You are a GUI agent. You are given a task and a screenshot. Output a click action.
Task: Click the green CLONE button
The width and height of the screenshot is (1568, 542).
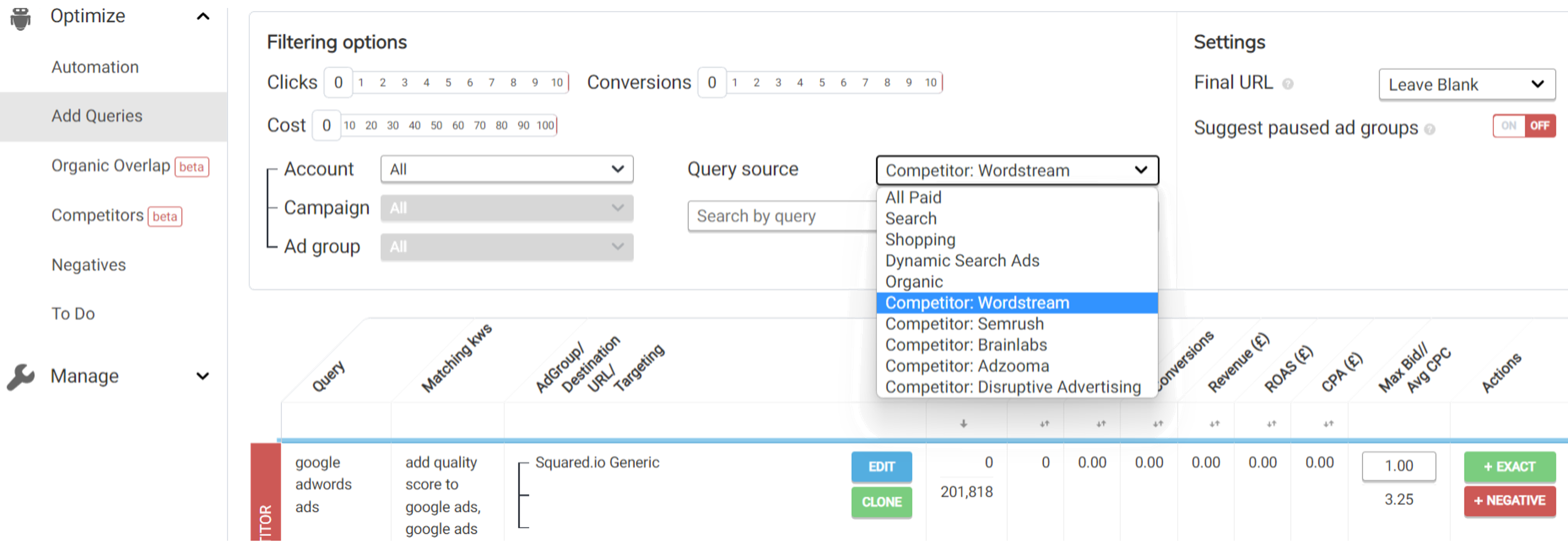tap(881, 503)
